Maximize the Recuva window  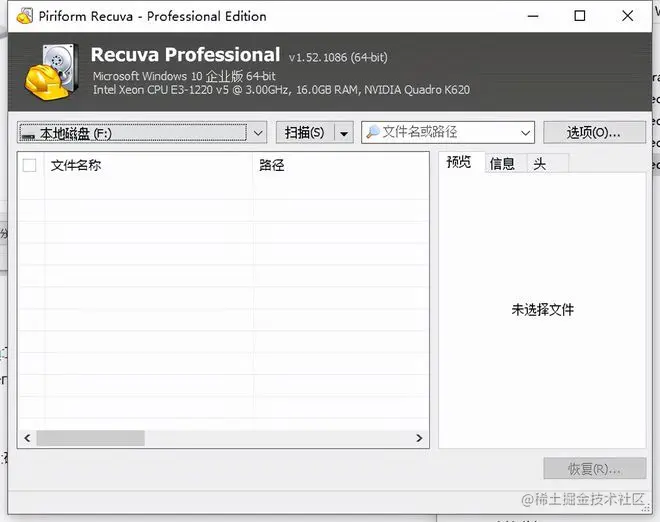pyautogui.click(x=580, y=16)
